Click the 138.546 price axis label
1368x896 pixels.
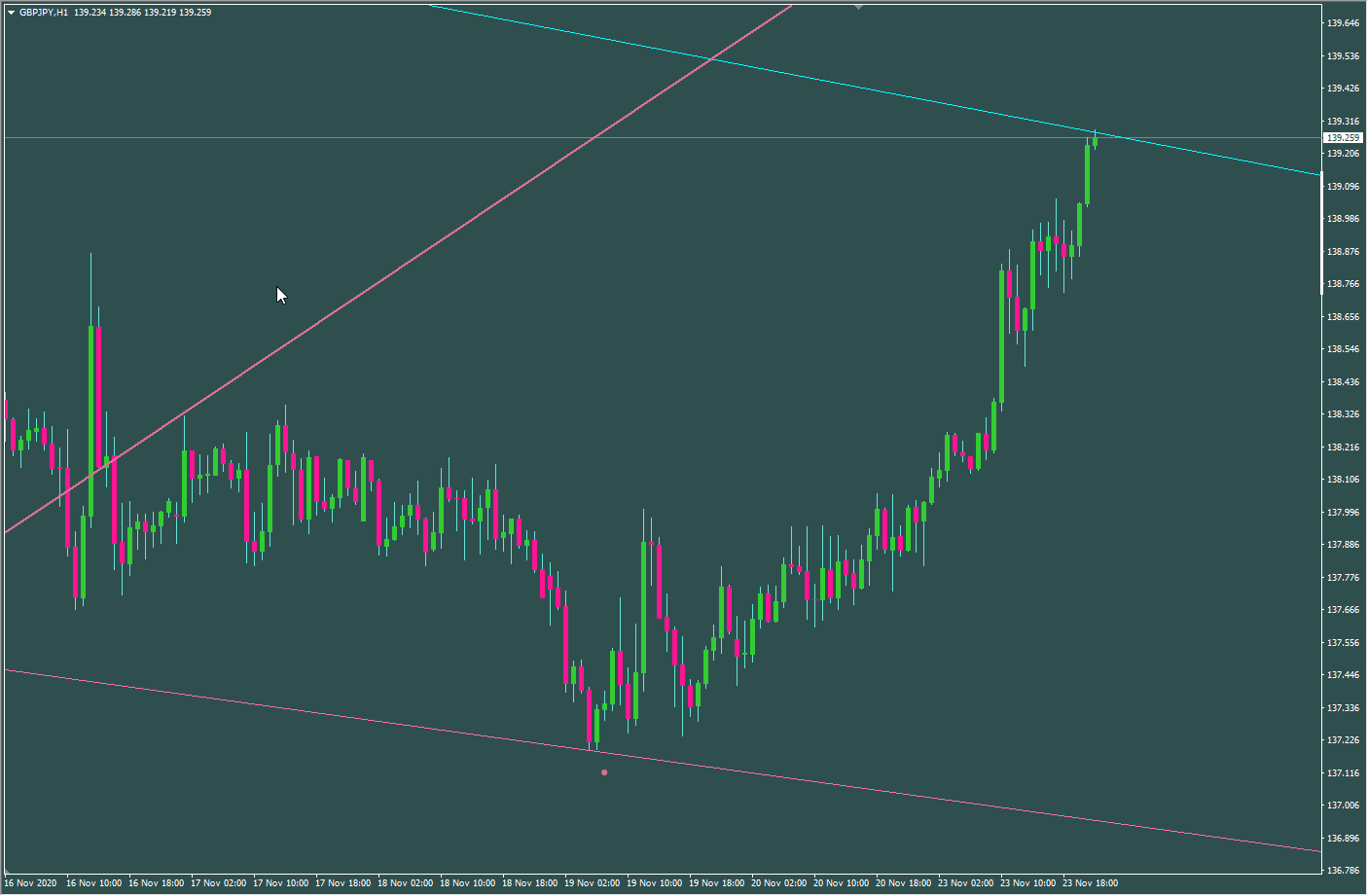1343,349
